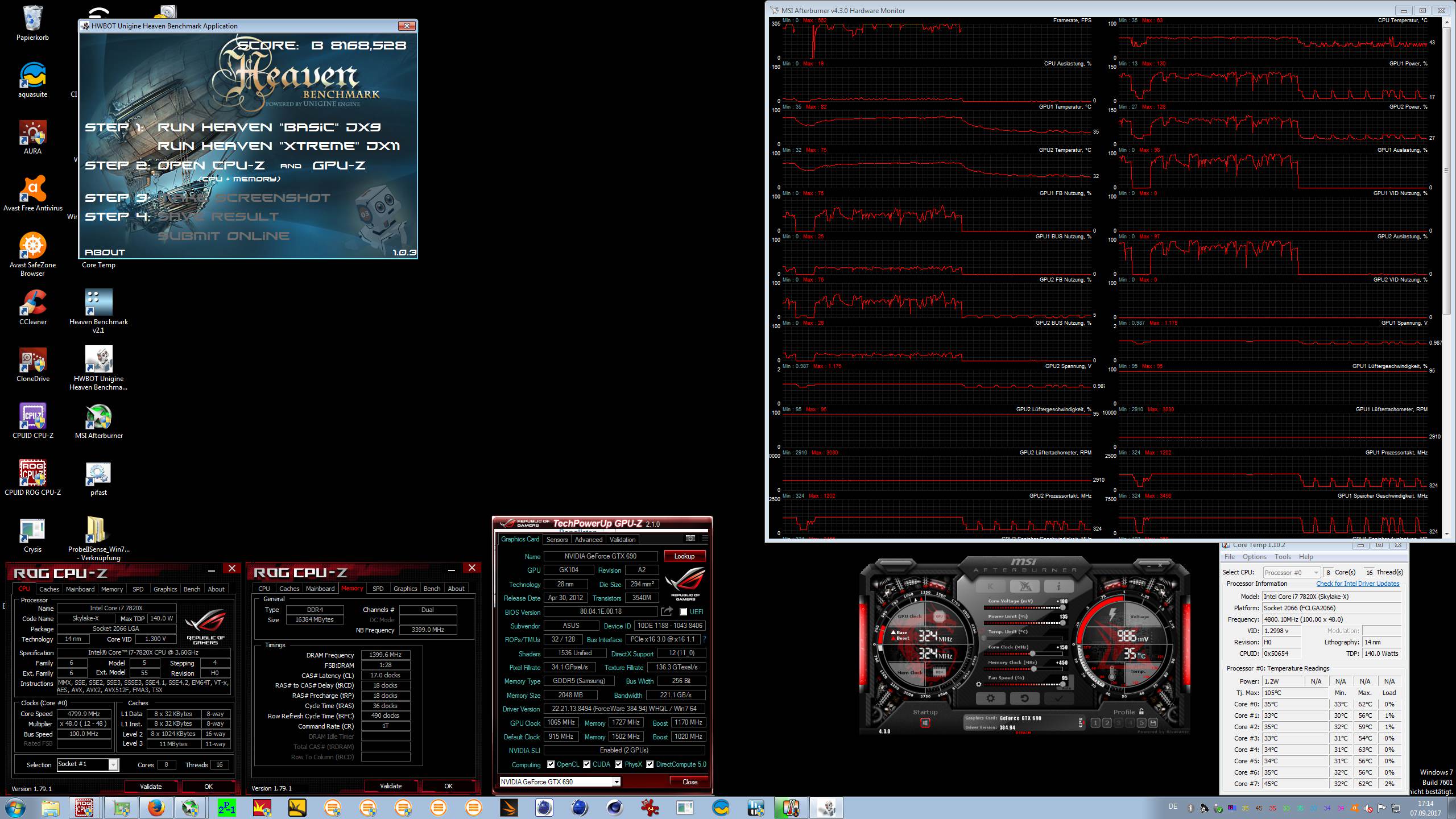Click OK in the Memory CPU-Z window

448,786
